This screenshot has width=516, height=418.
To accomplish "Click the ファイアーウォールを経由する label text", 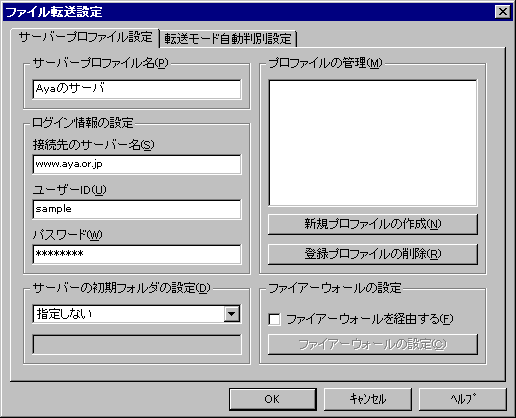I will (x=370, y=319).
